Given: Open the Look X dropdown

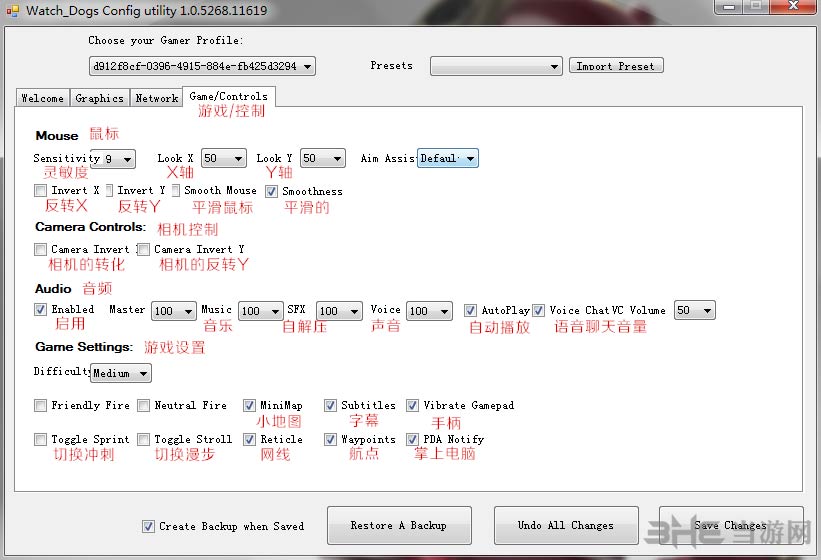Looking at the screenshot, I should (224, 158).
